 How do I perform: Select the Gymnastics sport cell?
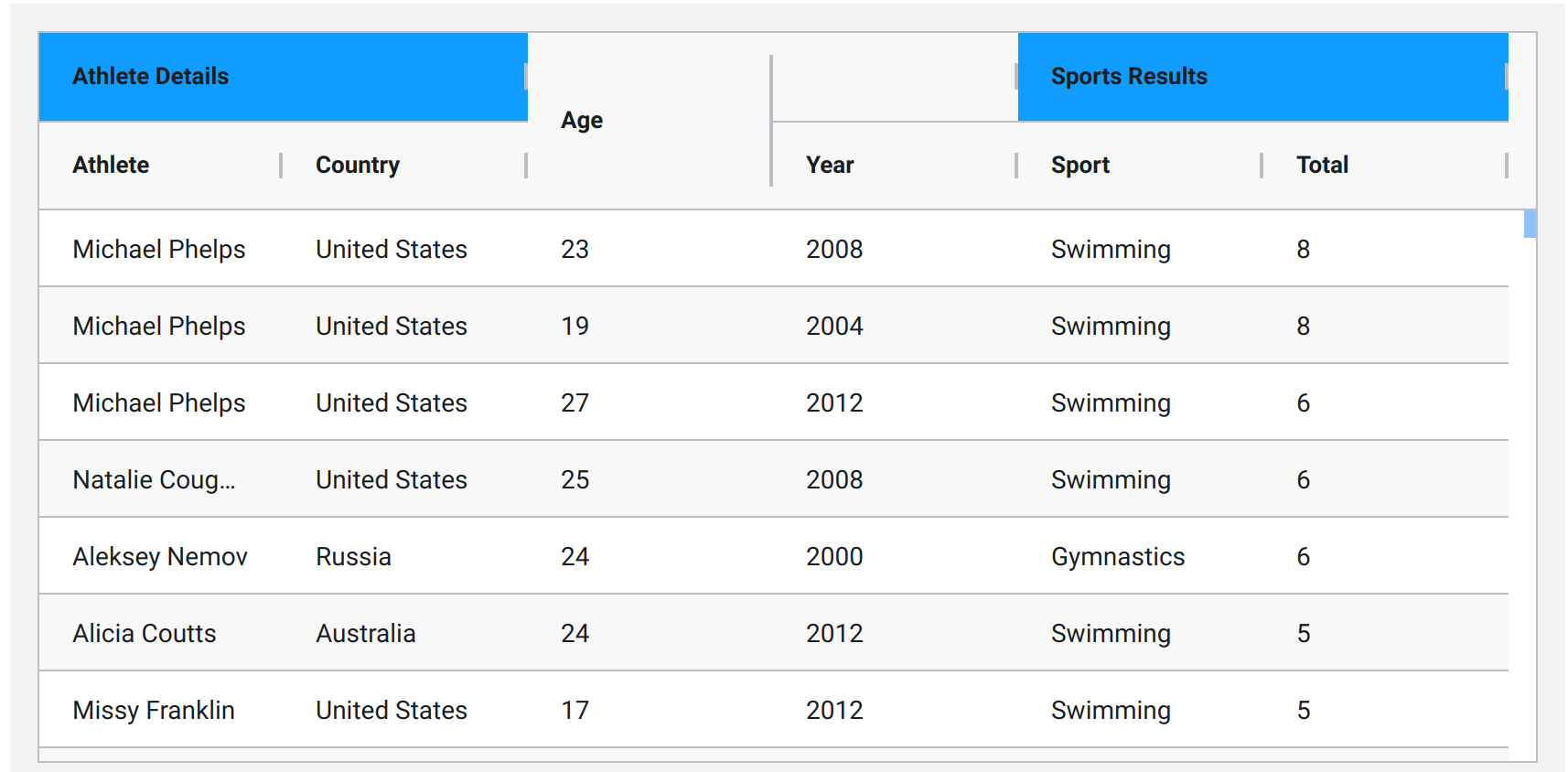coord(1118,557)
